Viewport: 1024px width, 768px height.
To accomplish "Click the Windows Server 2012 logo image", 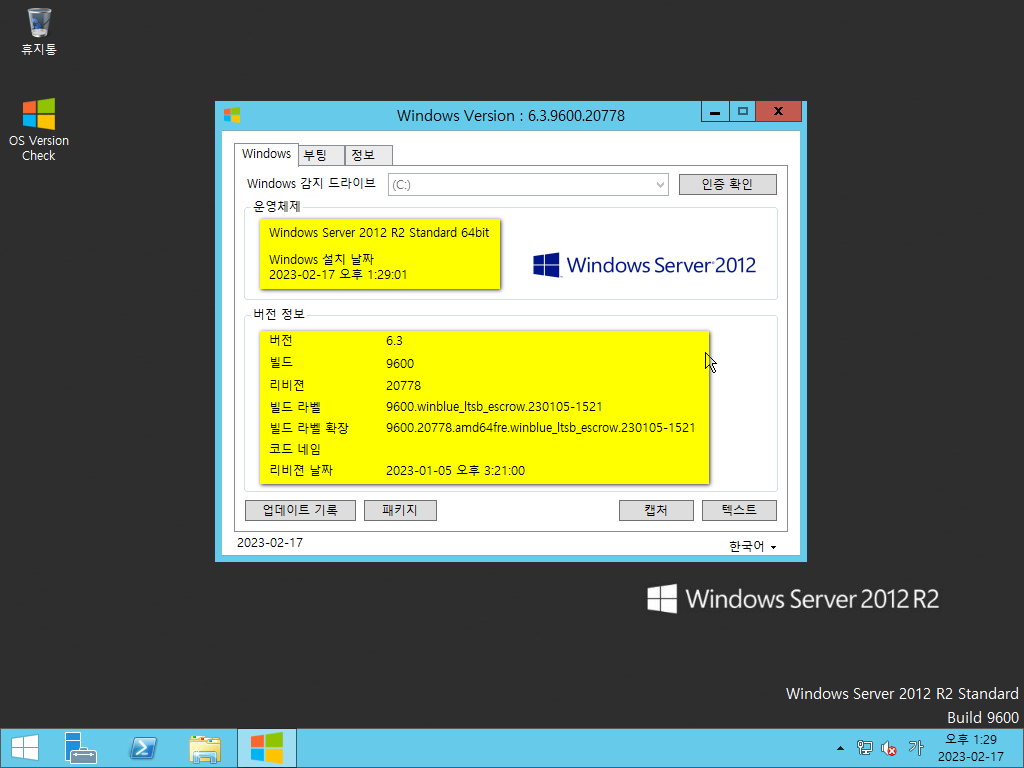I will pyautogui.click(x=645, y=265).
